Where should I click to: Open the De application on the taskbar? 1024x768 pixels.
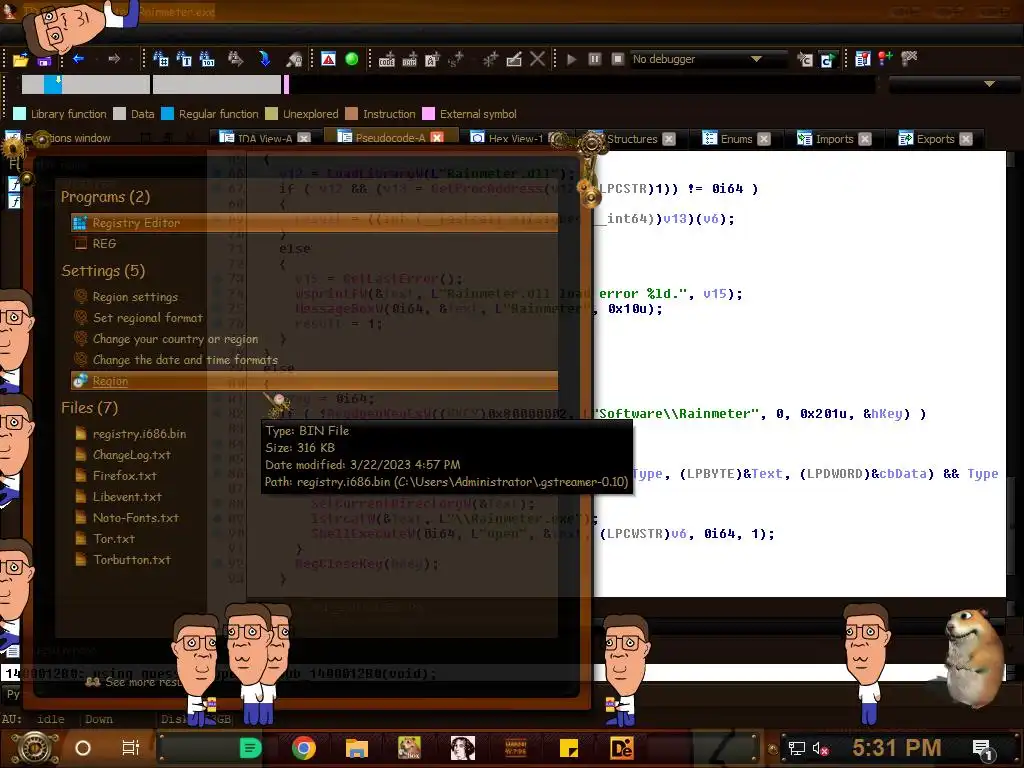pyautogui.click(x=621, y=748)
